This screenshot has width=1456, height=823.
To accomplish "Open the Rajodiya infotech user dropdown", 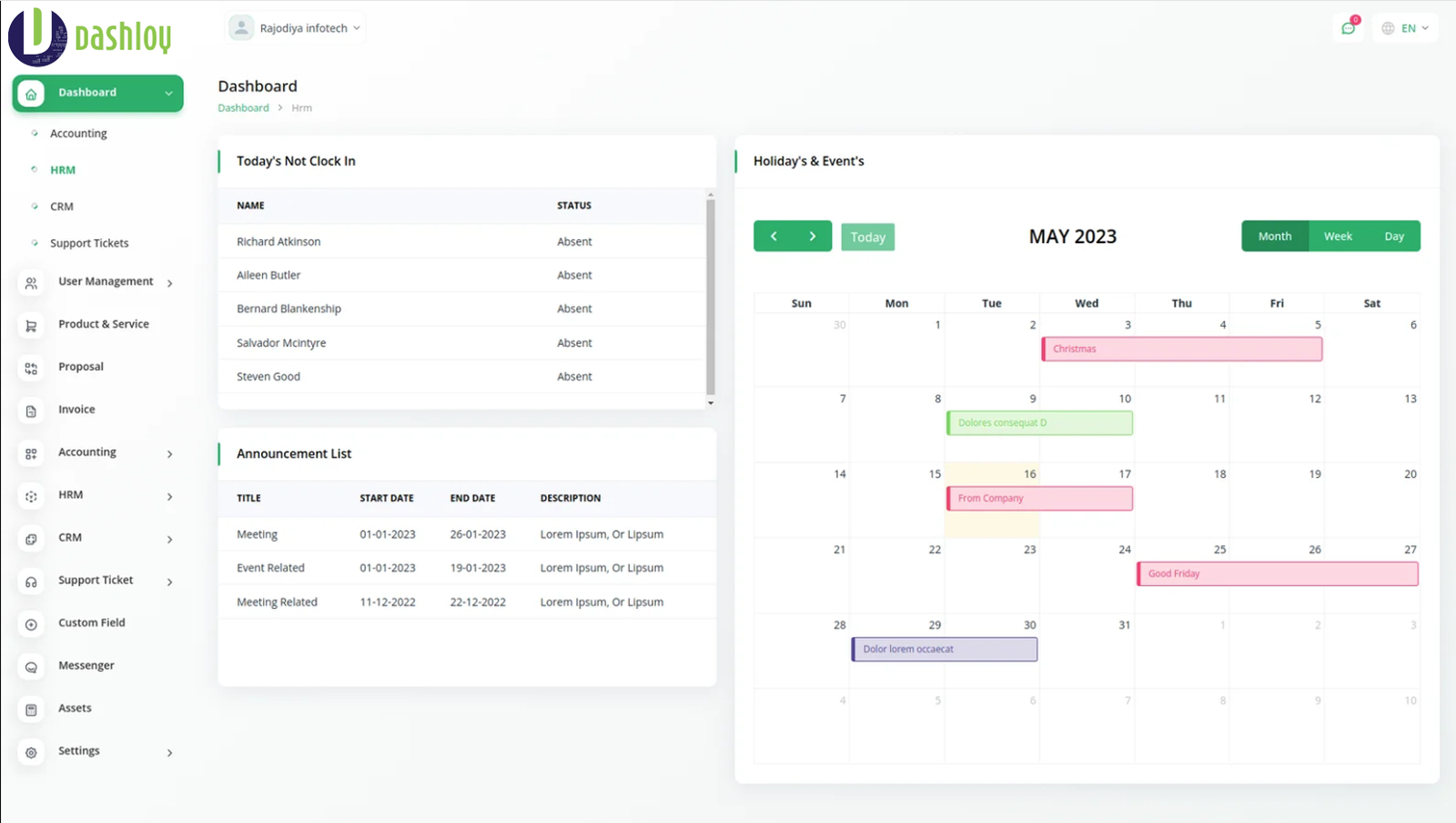I will 295,28.
